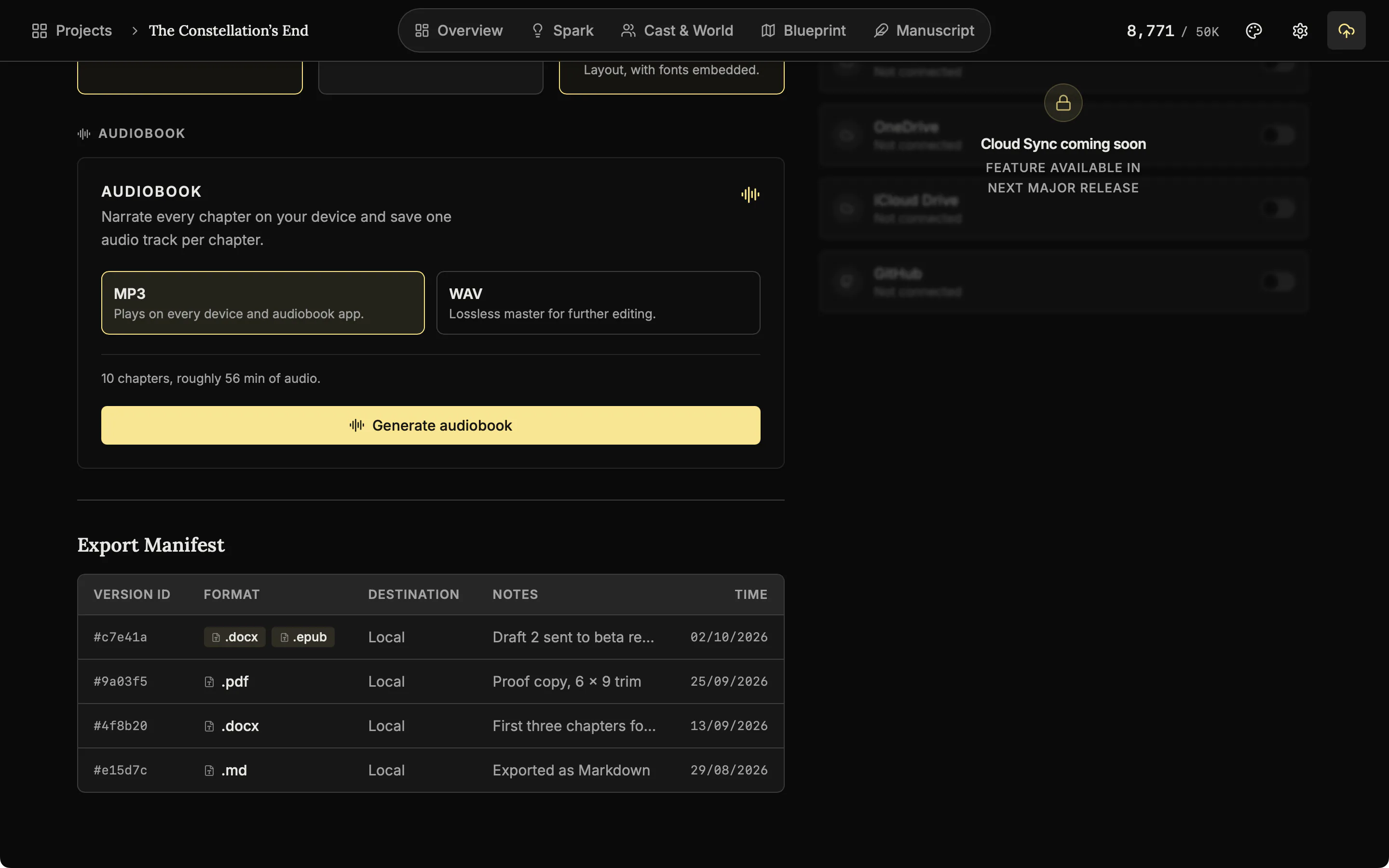Click the note 'Proof copy, 6 × 9 trim'
1389x868 pixels.
click(x=567, y=681)
